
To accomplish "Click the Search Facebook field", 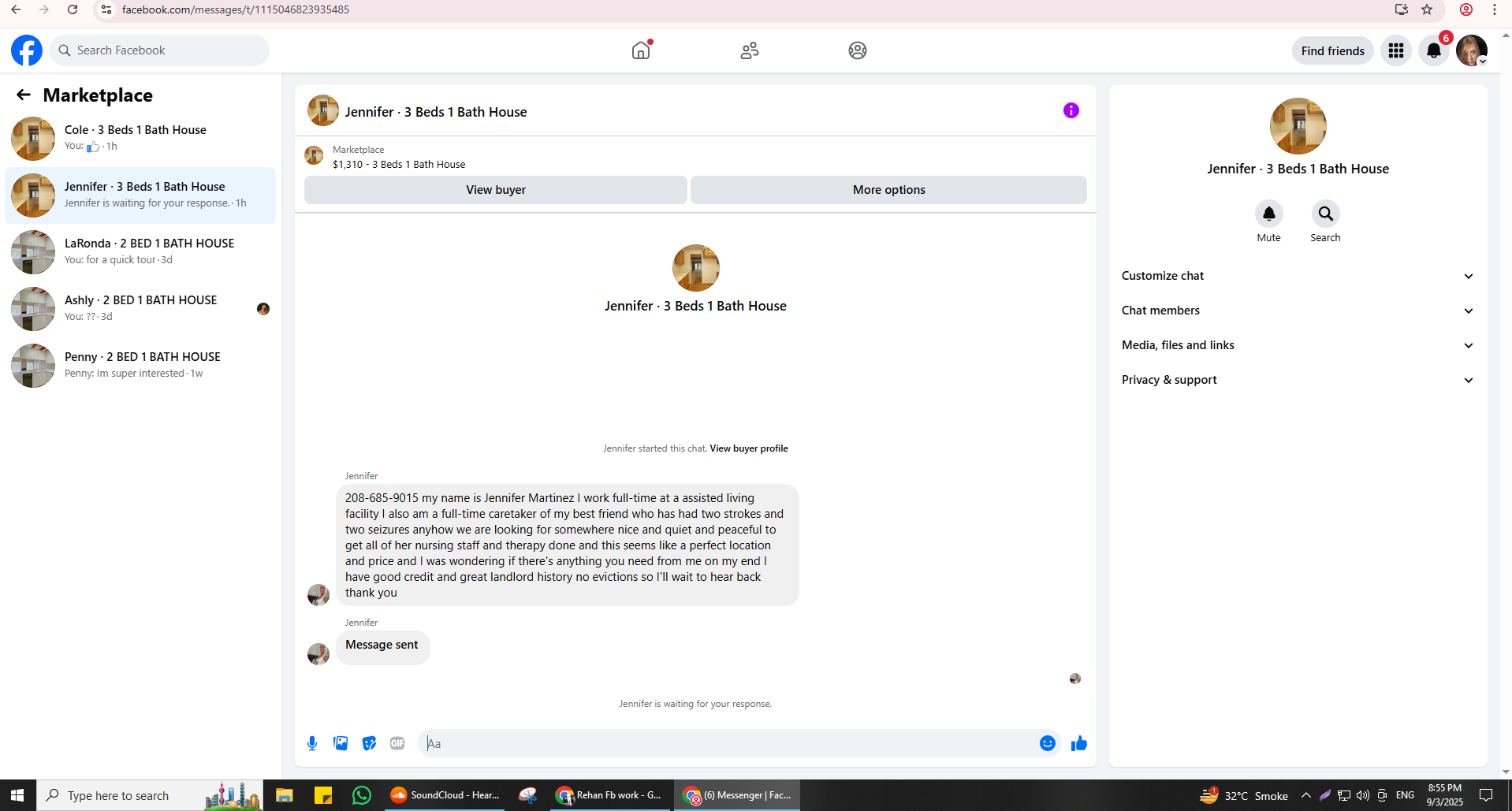I will (159, 50).
